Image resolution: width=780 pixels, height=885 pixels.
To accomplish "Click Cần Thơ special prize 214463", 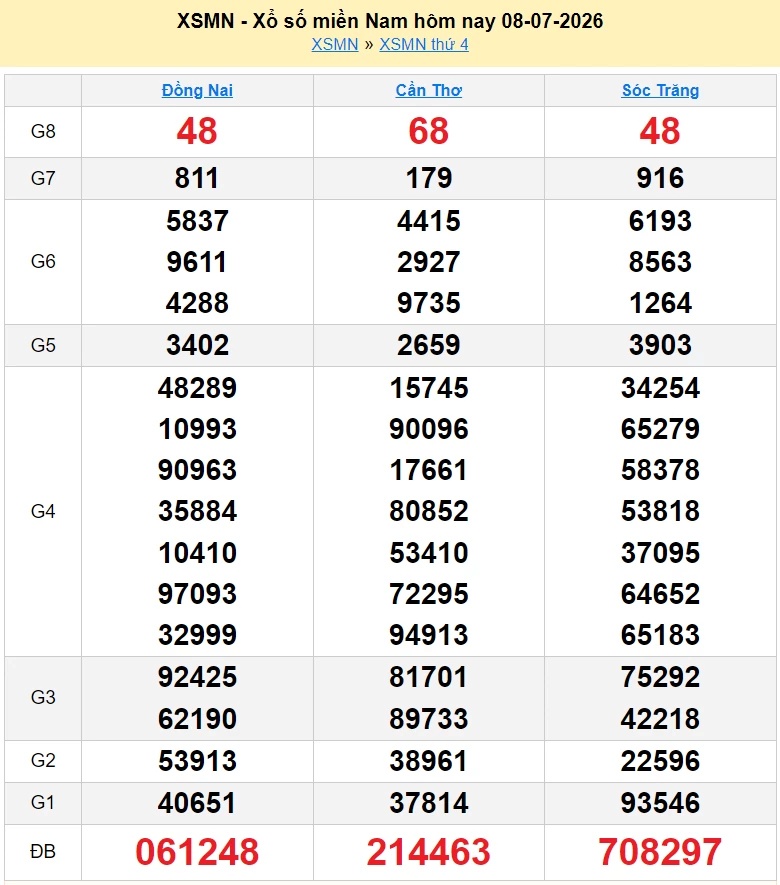I will click(429, 852).
